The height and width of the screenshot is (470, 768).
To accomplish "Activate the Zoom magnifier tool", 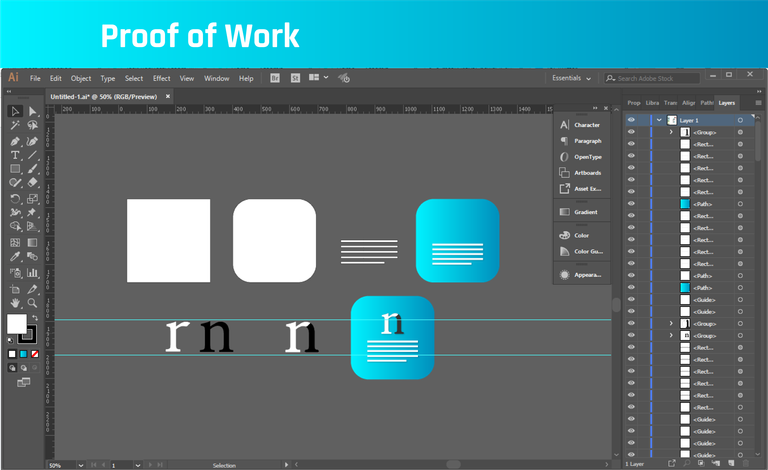I will [32, 303].
